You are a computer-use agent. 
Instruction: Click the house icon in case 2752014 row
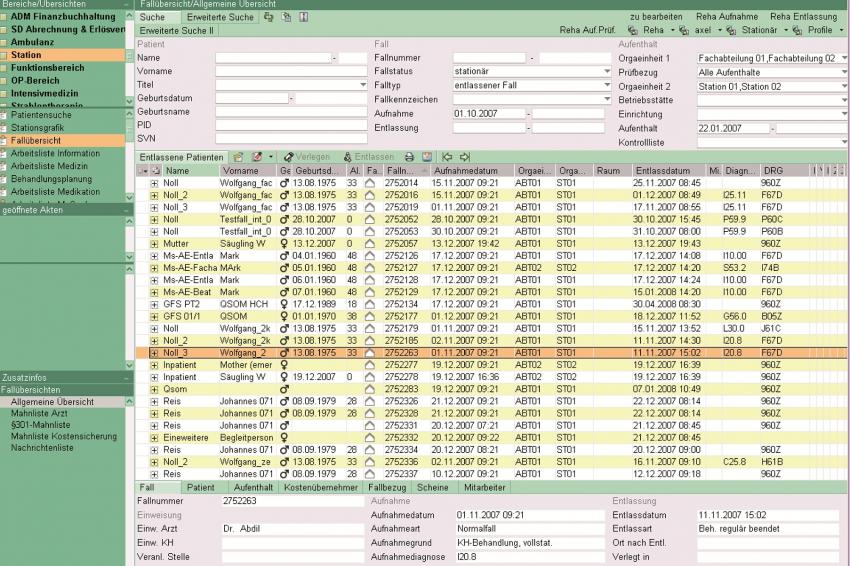point(370,183)
